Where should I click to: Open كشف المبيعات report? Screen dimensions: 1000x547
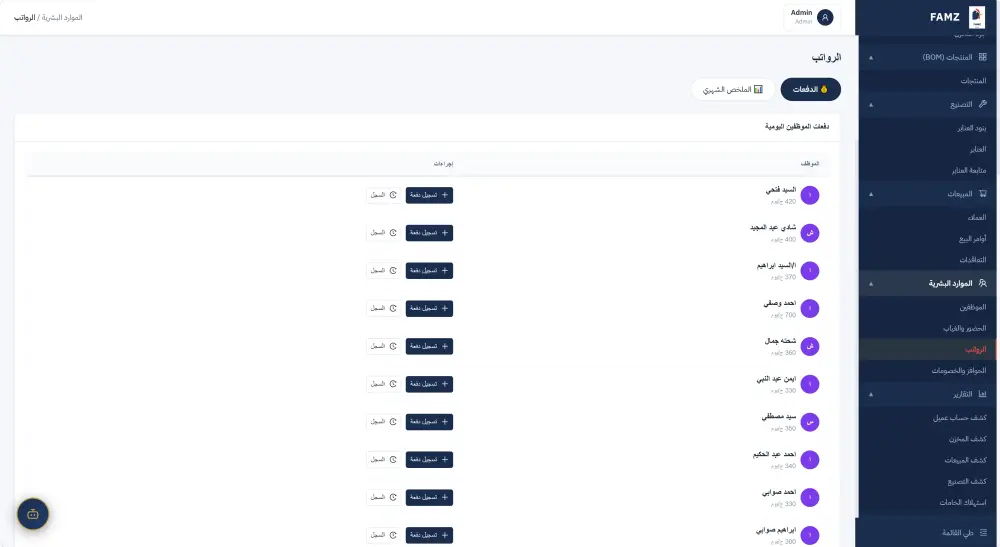point(965,460)
